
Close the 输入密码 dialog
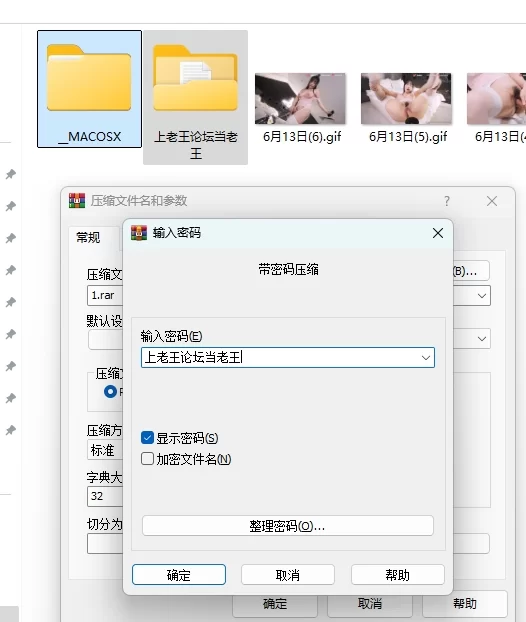438,233
